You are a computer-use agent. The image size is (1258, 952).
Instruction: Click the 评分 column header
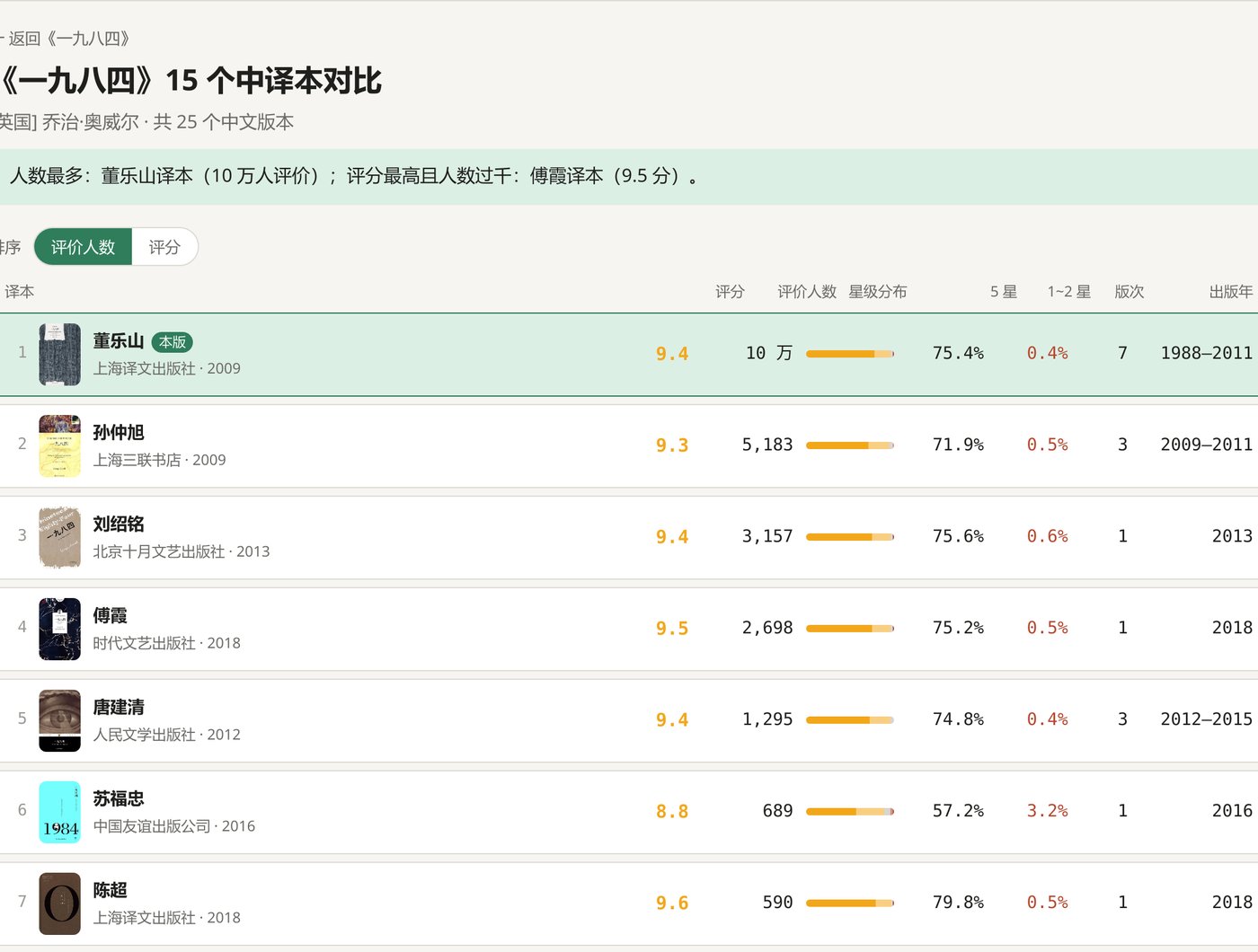[x=730, y=292]
